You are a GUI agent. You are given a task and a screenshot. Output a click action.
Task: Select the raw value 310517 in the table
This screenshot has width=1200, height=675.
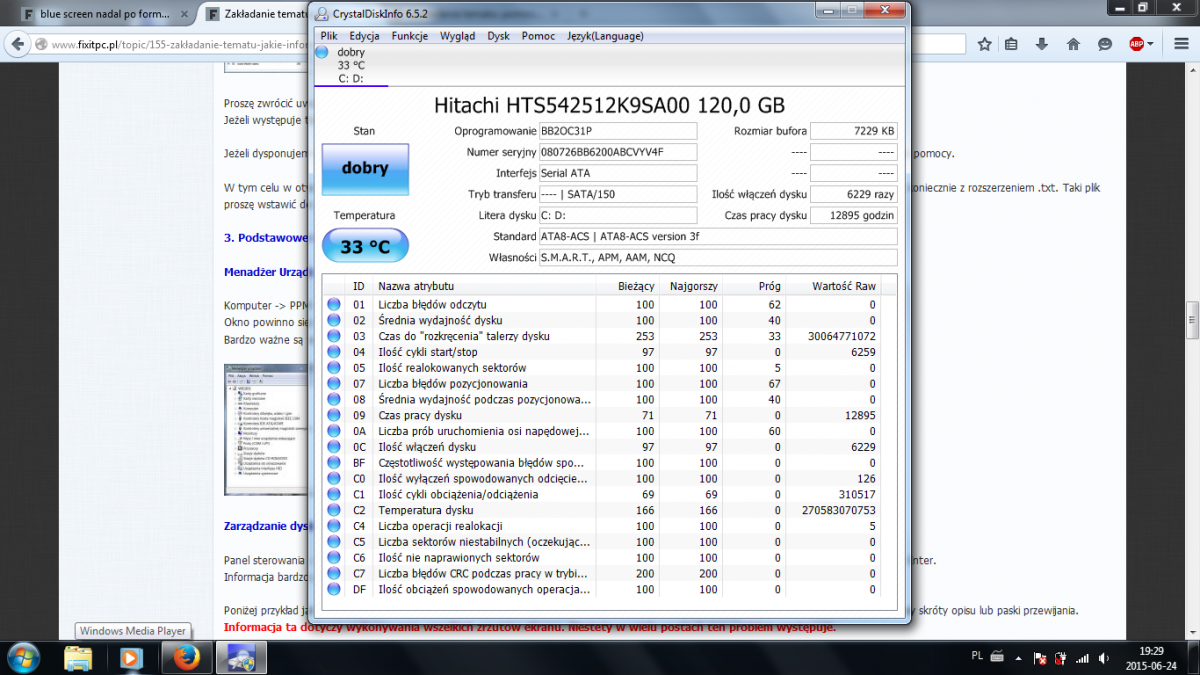856,495
